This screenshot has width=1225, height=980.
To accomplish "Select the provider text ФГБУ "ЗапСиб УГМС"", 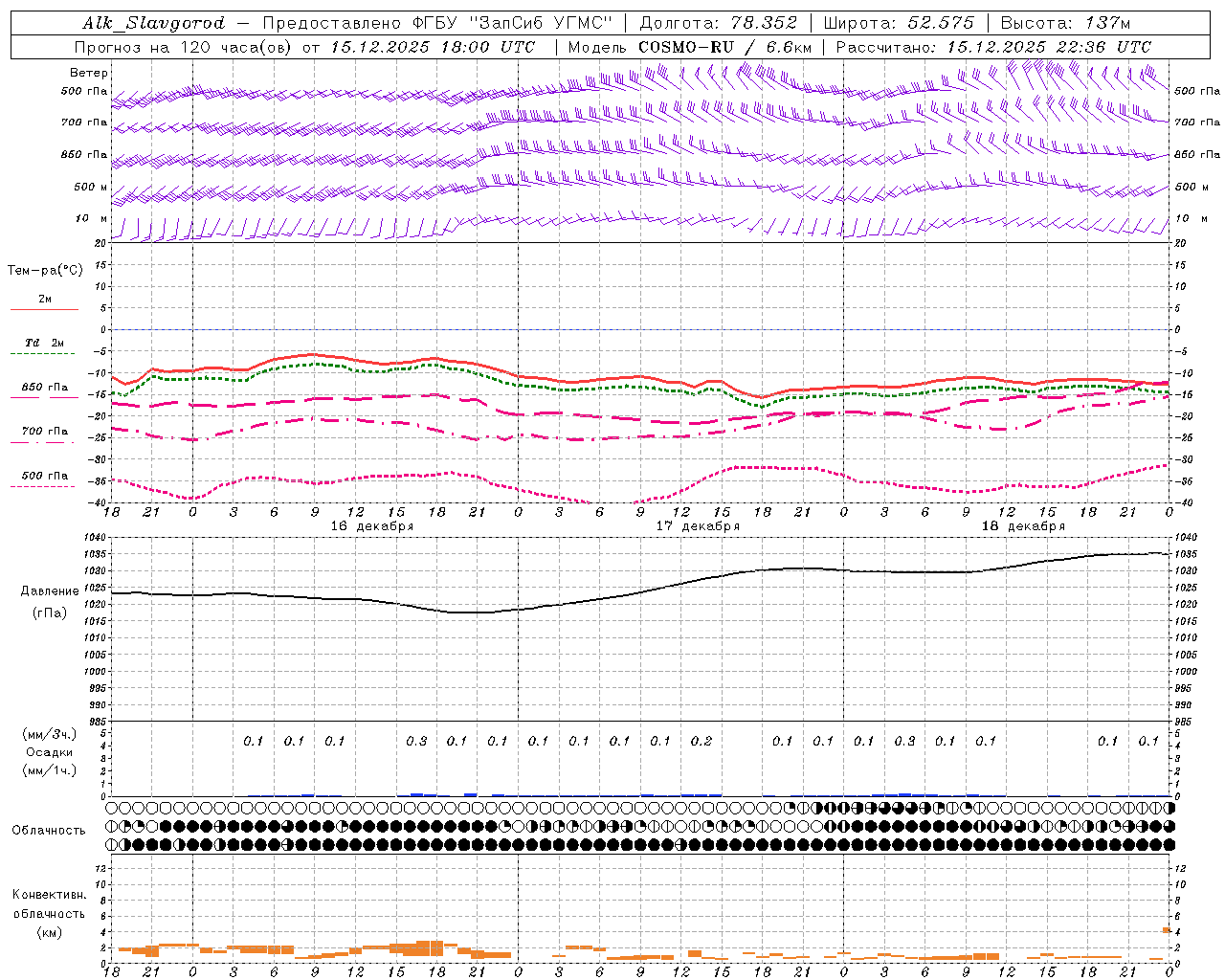I will coord(510,23).
